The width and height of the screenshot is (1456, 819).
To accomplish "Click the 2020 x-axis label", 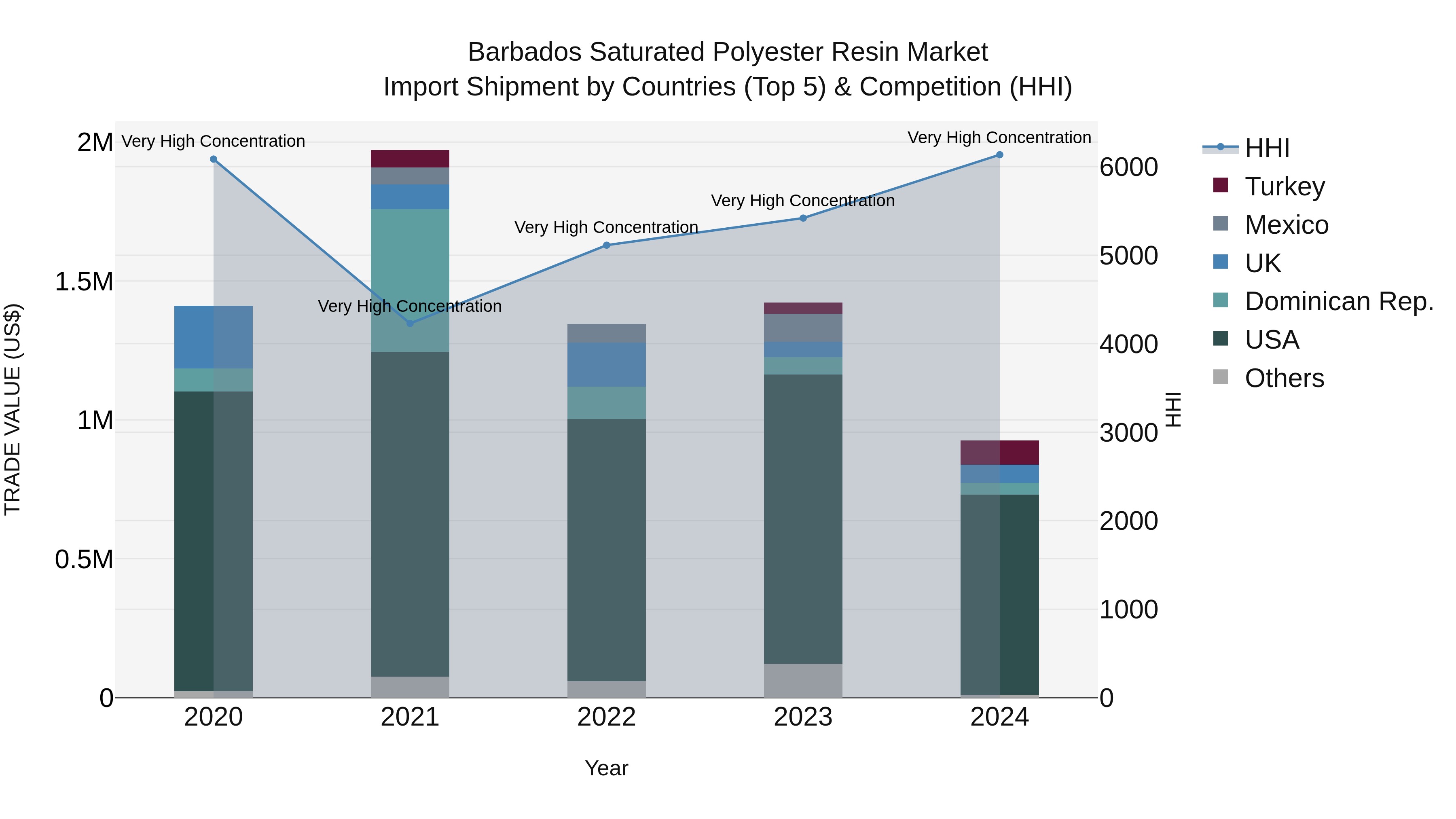I will pos(214,717).
